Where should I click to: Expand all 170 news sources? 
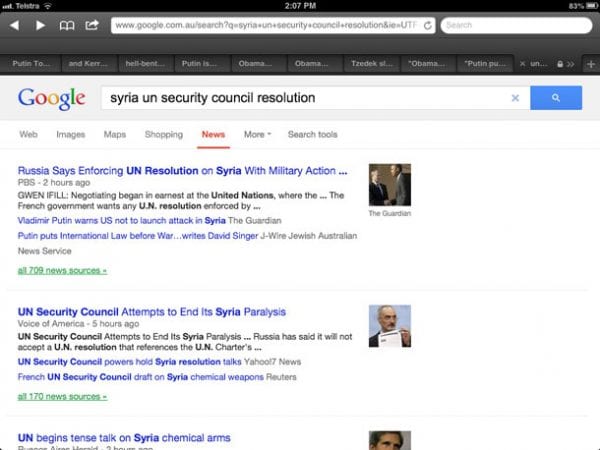click(x=62, y=397)
